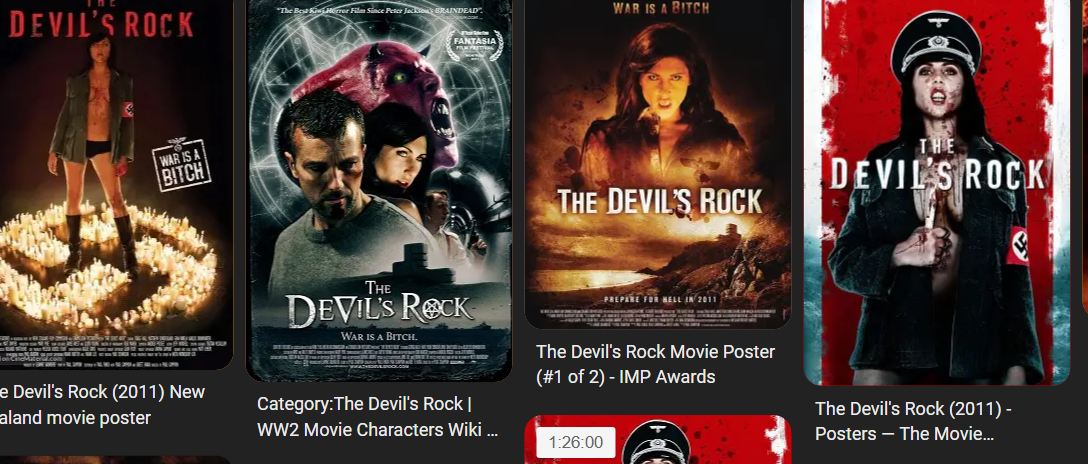Open the red demon Devil's Rock poster
1088x464 pixels.
(379, 190)
